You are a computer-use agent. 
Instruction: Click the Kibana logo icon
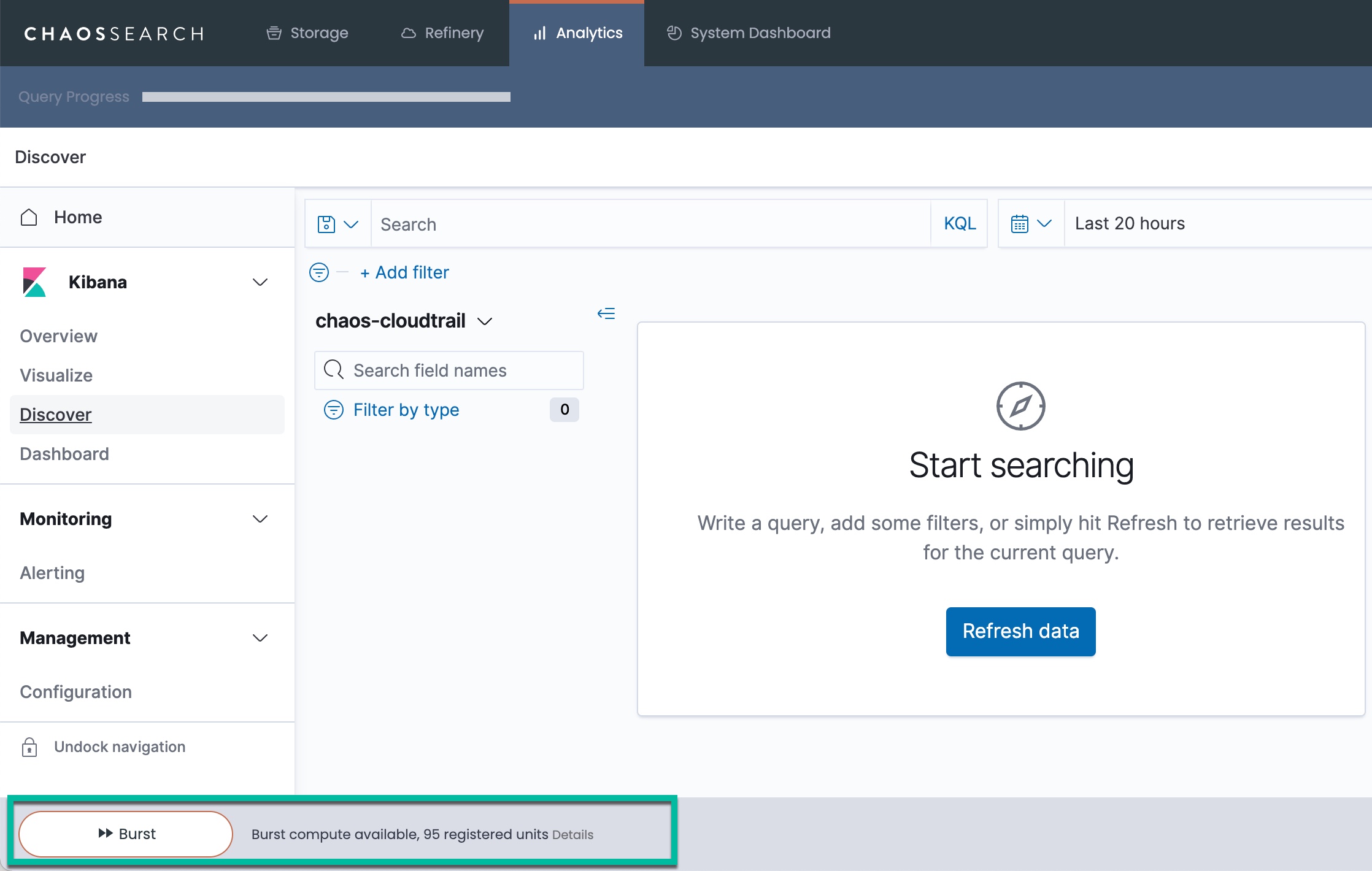click(x=34, y=282)
